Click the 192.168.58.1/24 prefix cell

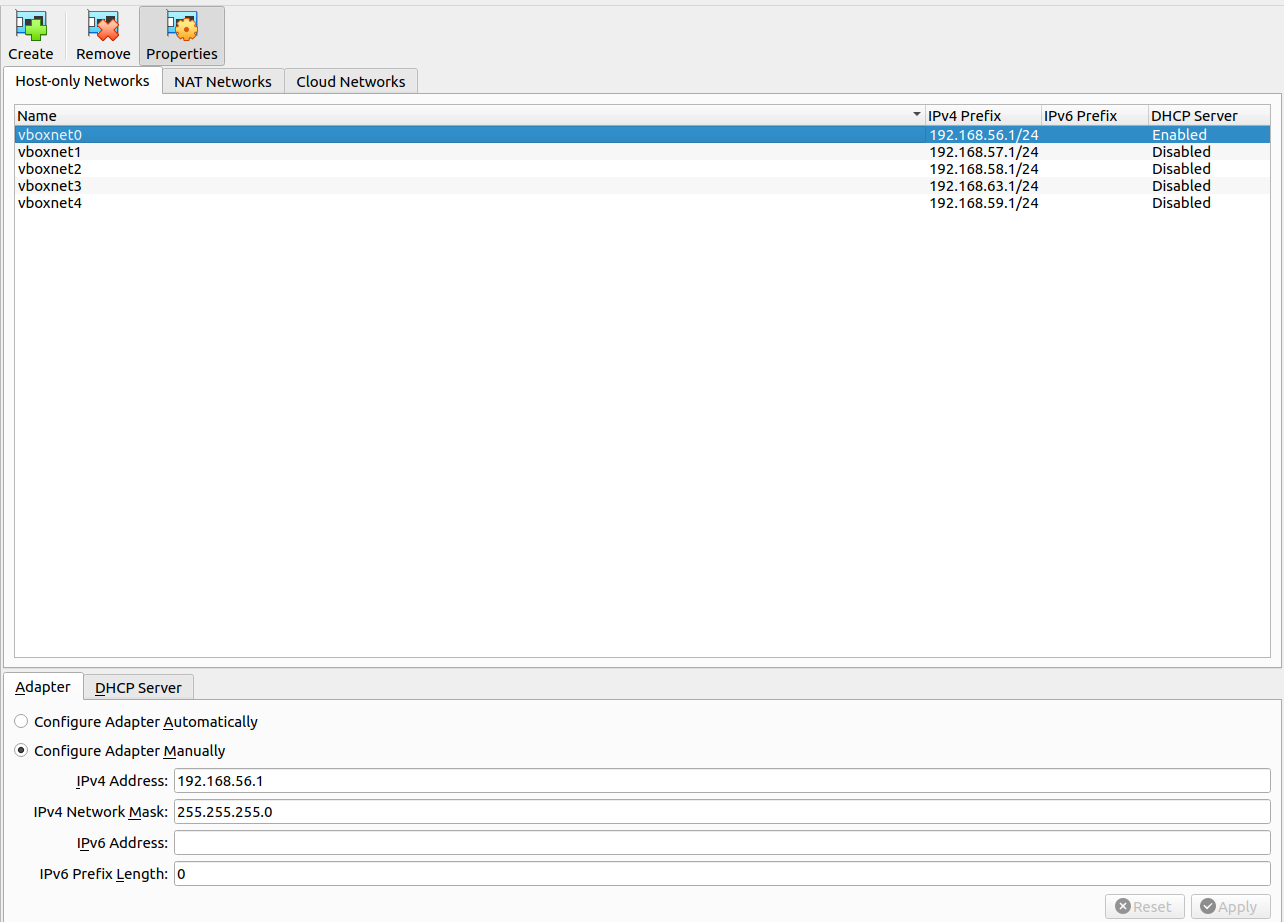point(984,169)
